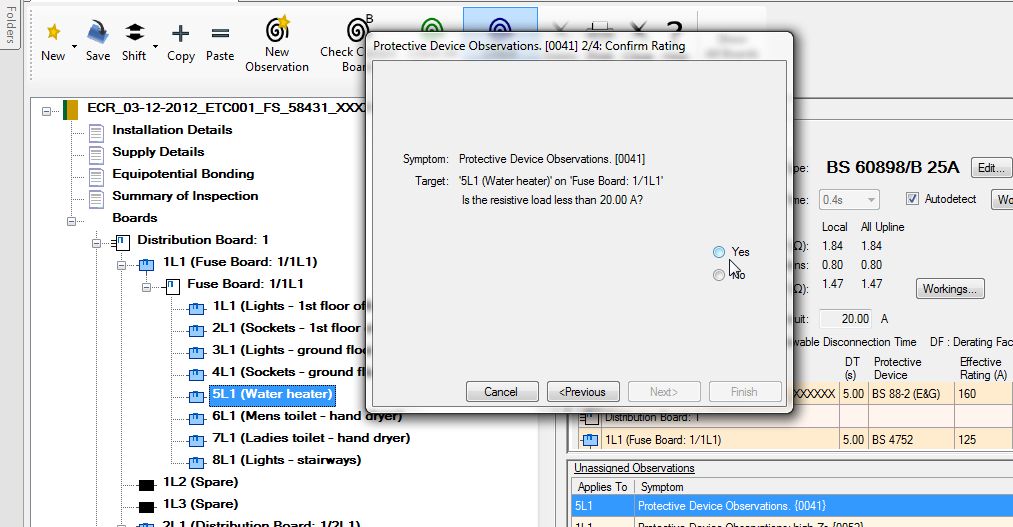Select Yes radio button in dialog
Image resolution: width=1013 pixels, height=527 pixels.
click(718, 252)
